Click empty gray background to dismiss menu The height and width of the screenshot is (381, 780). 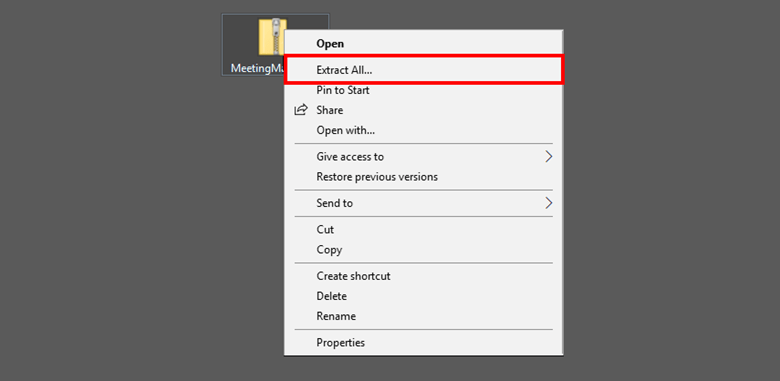tap(124, 199)
